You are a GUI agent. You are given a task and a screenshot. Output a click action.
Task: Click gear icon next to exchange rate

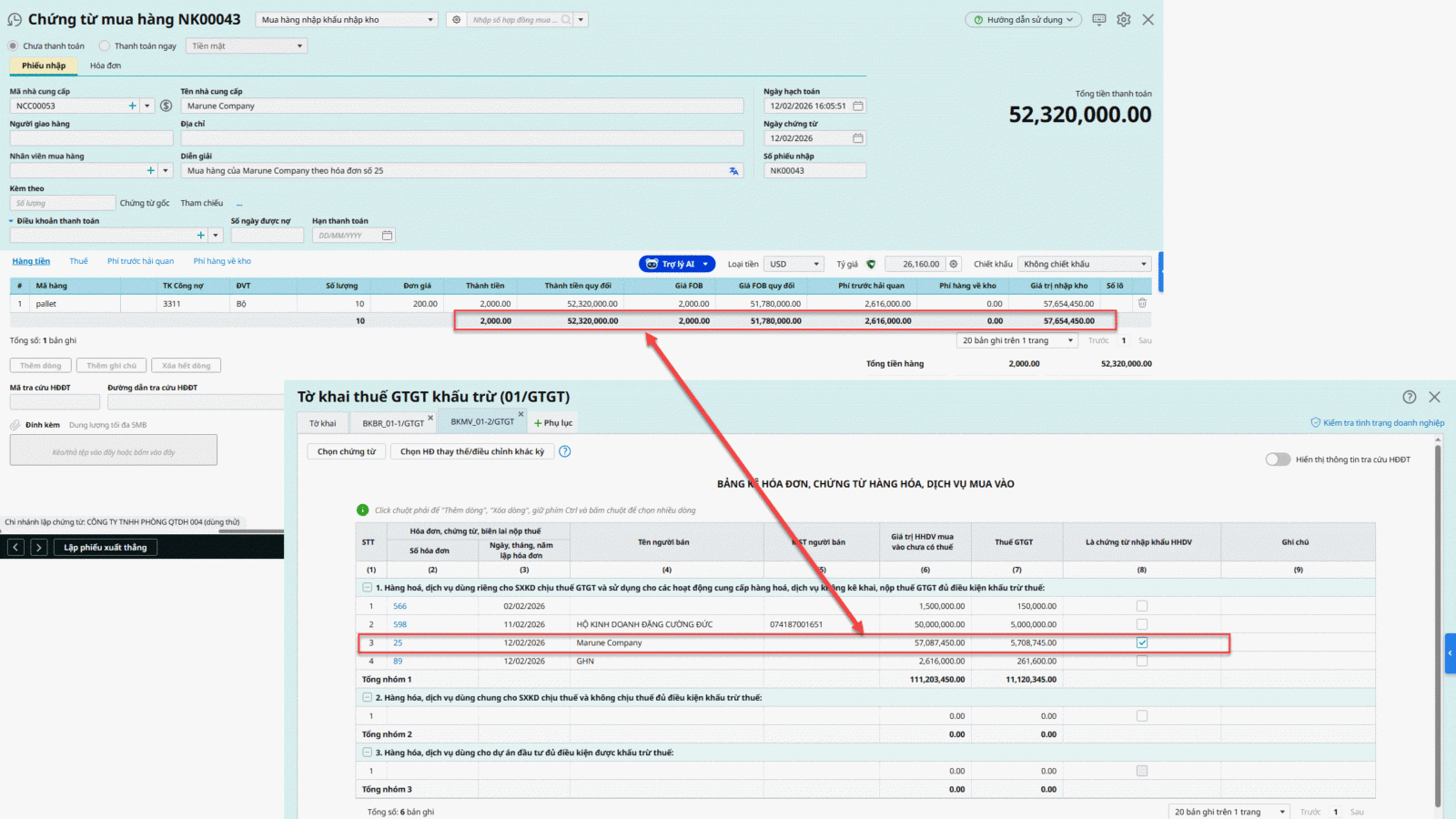coord(954,264)
